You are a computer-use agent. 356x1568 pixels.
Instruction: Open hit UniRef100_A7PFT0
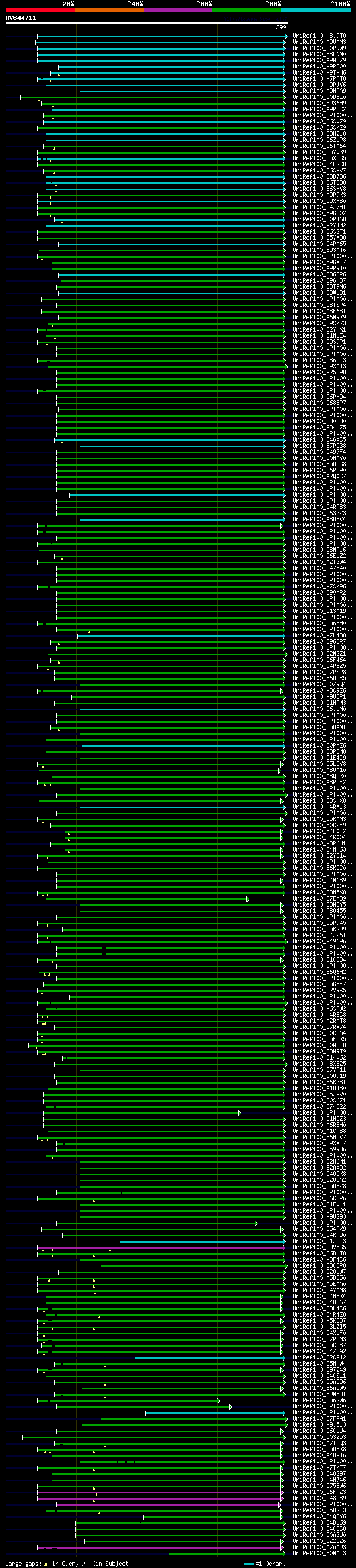(319, 79)
